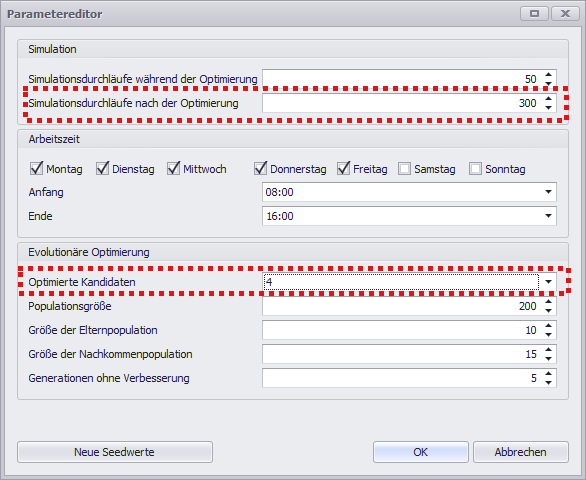The width and height of the screenshot is (586, 480).
Task: Increase Größe der Nachkommenpopulation value
Action: (548, 350)
